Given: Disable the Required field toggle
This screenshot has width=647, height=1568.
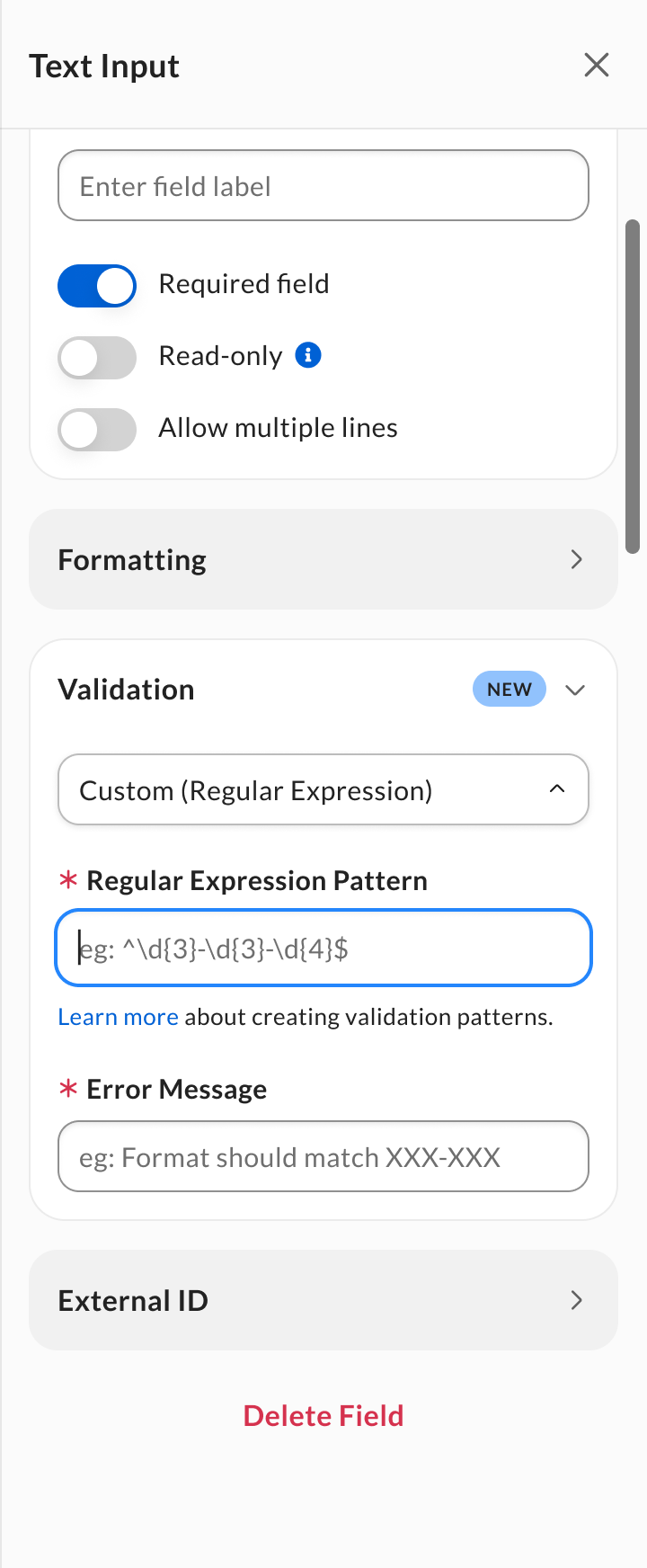Looking at the screenshot, I should [96, 285].
